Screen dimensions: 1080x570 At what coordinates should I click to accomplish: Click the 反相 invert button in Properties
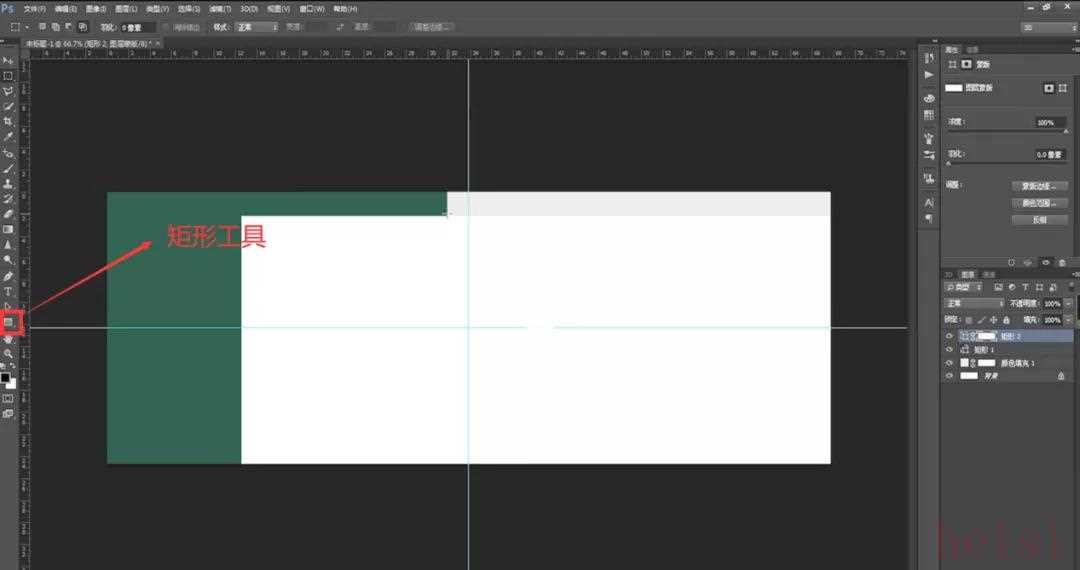[1038, 220]
